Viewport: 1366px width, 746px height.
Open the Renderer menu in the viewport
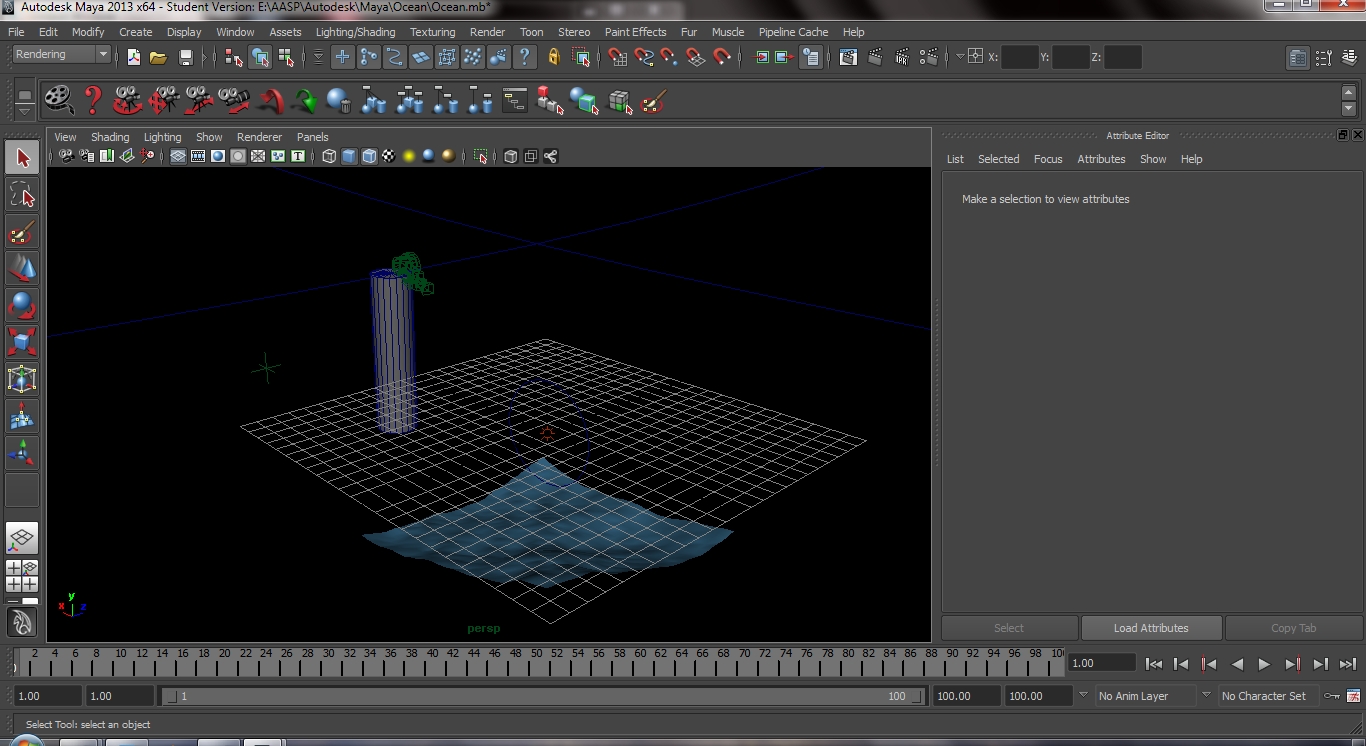[259, 137]
